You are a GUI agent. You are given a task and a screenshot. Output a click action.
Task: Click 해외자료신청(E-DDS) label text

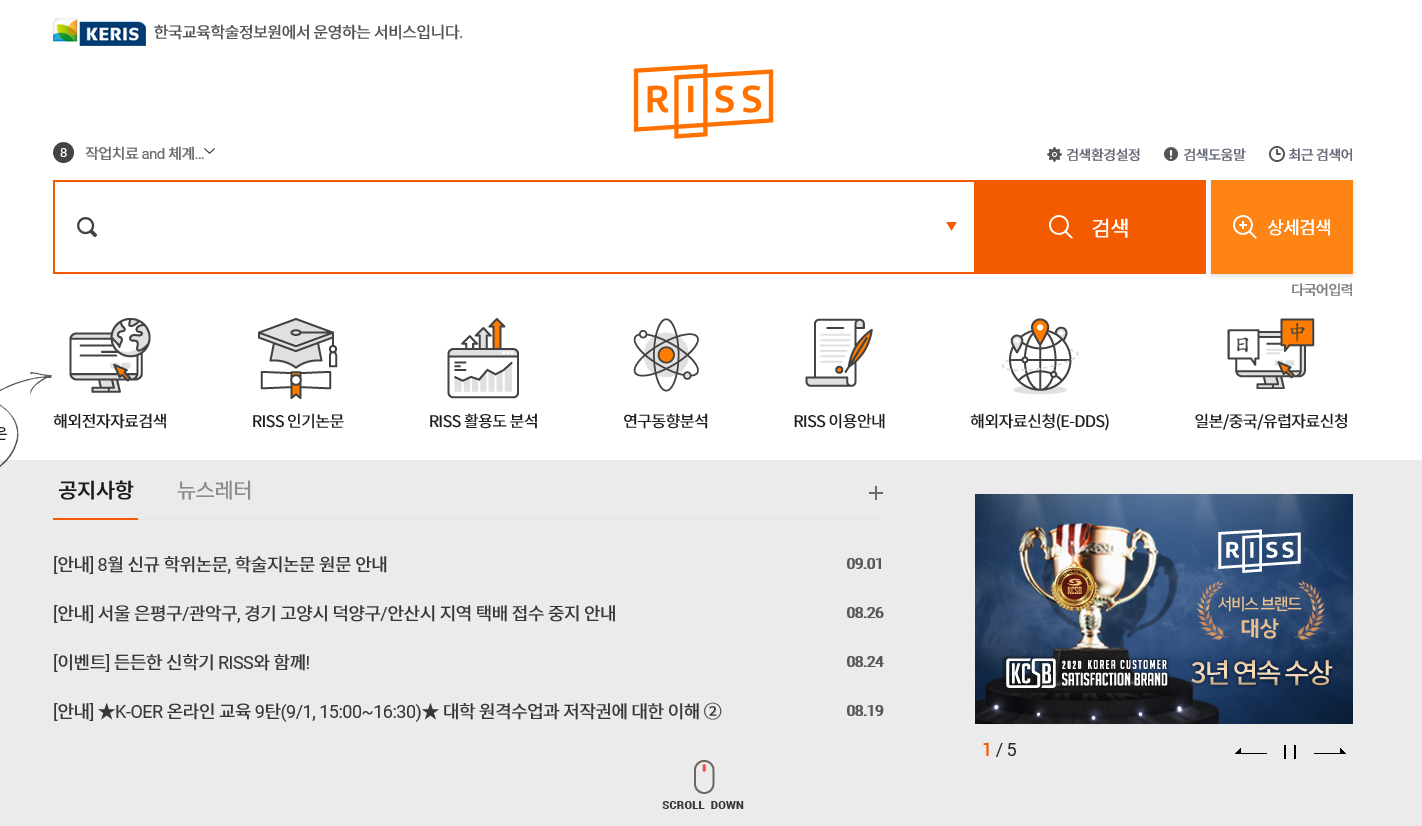pos(1039,421)
